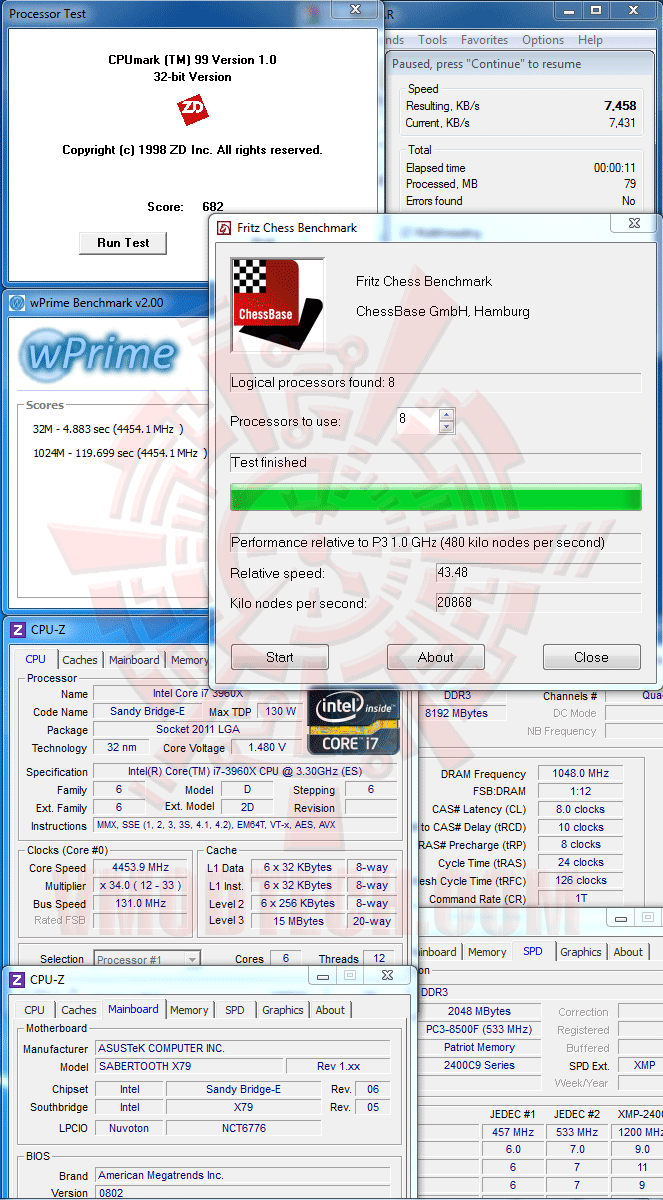Select CPU tab in lower CPU-Z window
The image size is (663, 1200).
pos(34,1010)
